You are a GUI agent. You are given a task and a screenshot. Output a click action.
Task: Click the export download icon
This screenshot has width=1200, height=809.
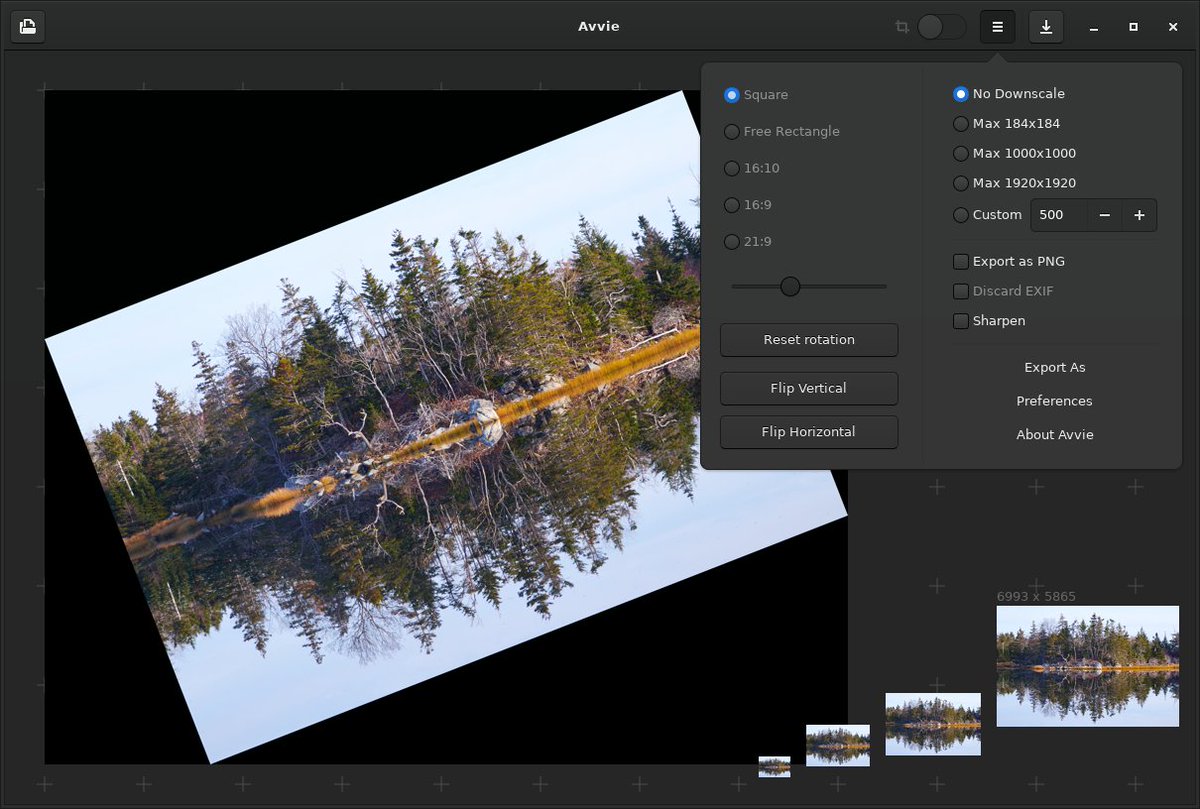pyautogui.click(x=1046, y=27)
